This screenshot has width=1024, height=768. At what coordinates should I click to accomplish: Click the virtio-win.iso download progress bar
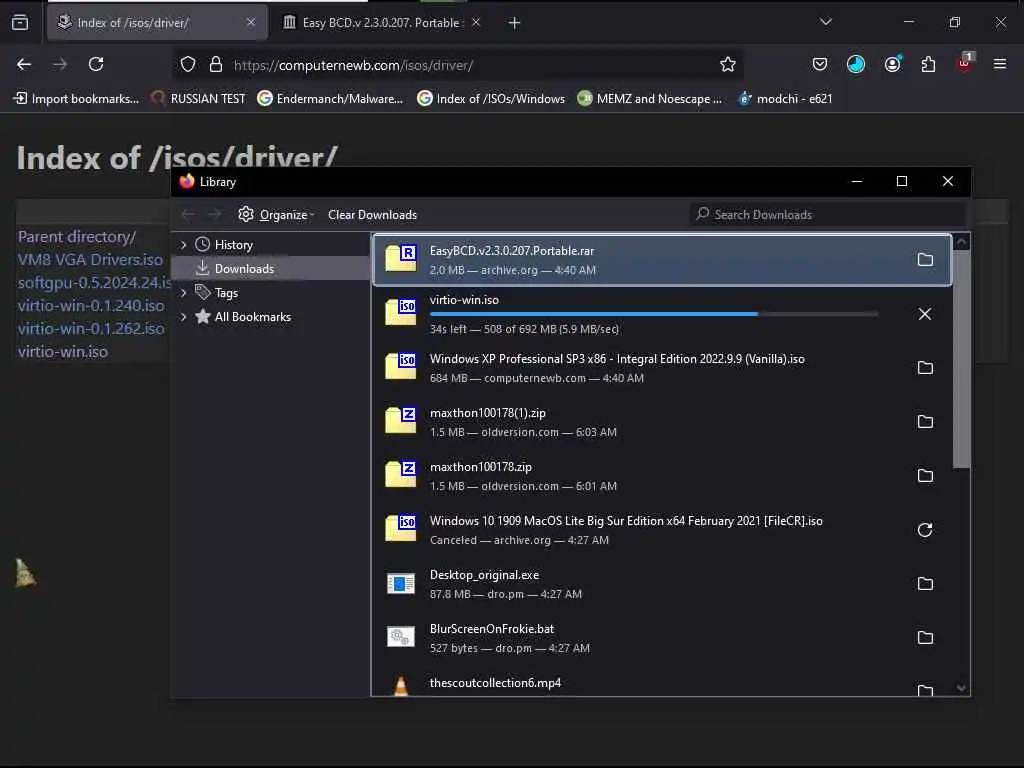click(x=654, y=314)
